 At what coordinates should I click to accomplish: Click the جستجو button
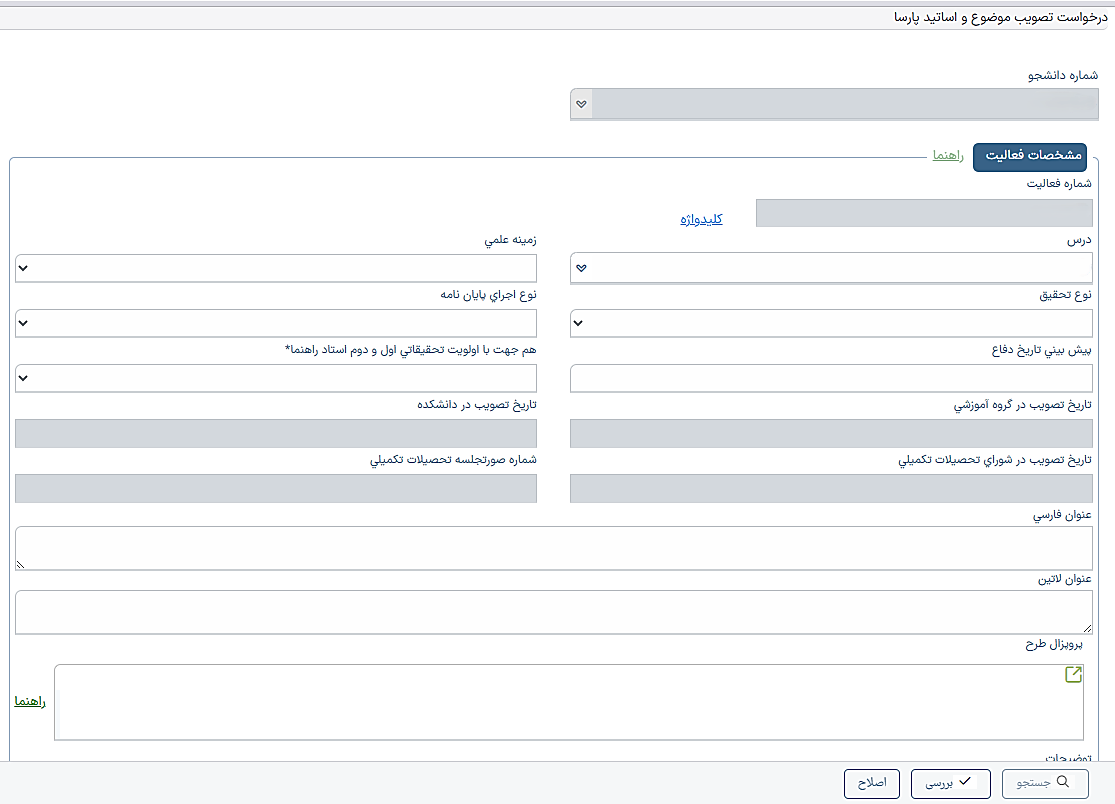[1045, 783]
